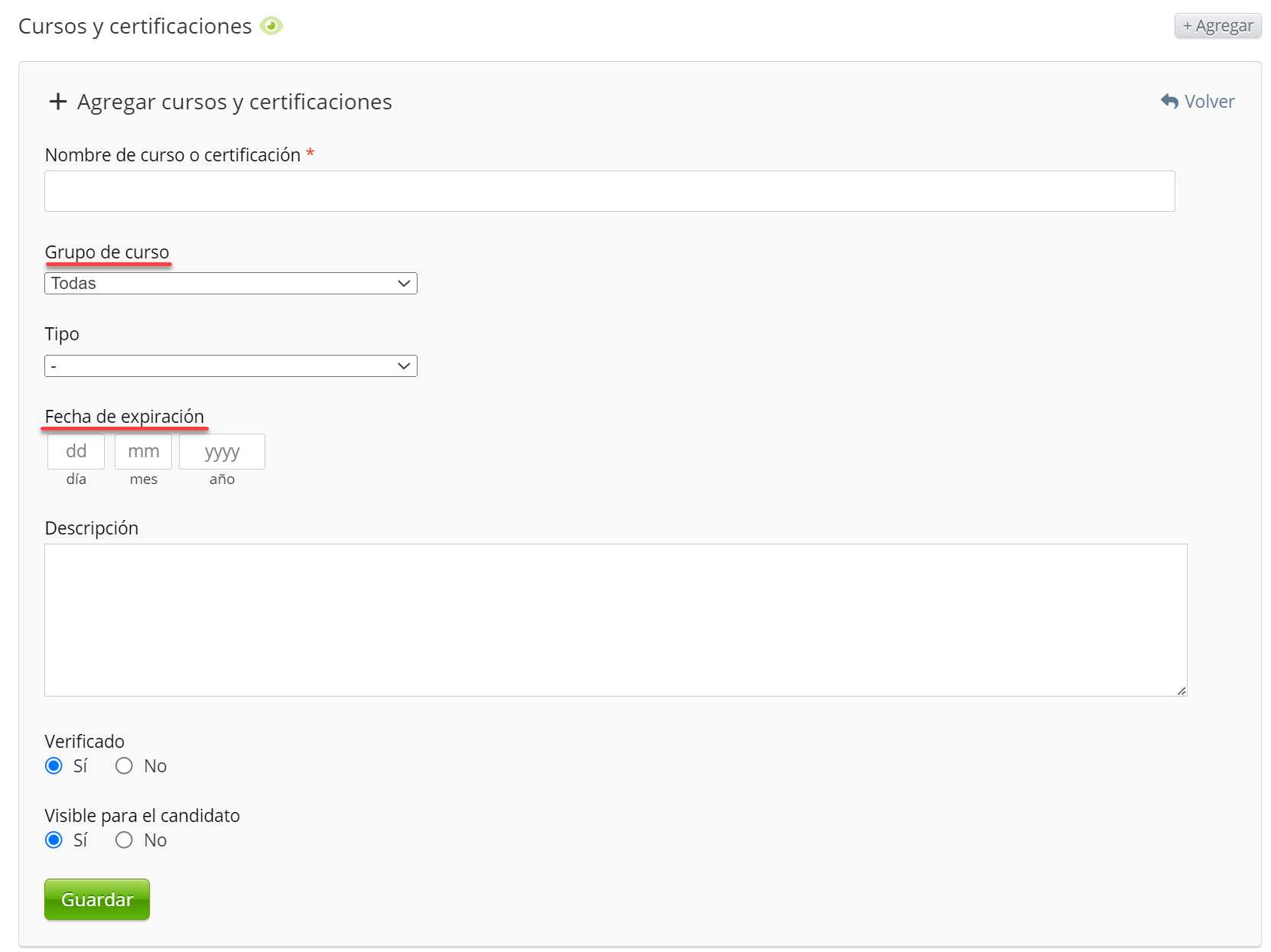
Task: Click the Volver back arrow icon
Action: (x=1169, y=101)
